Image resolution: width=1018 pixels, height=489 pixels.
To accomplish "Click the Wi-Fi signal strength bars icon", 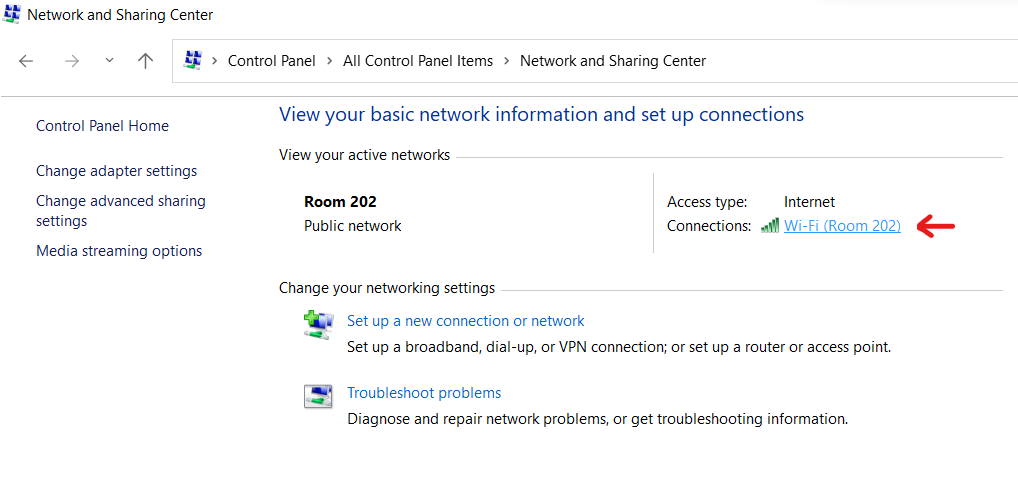I will 769,226.
